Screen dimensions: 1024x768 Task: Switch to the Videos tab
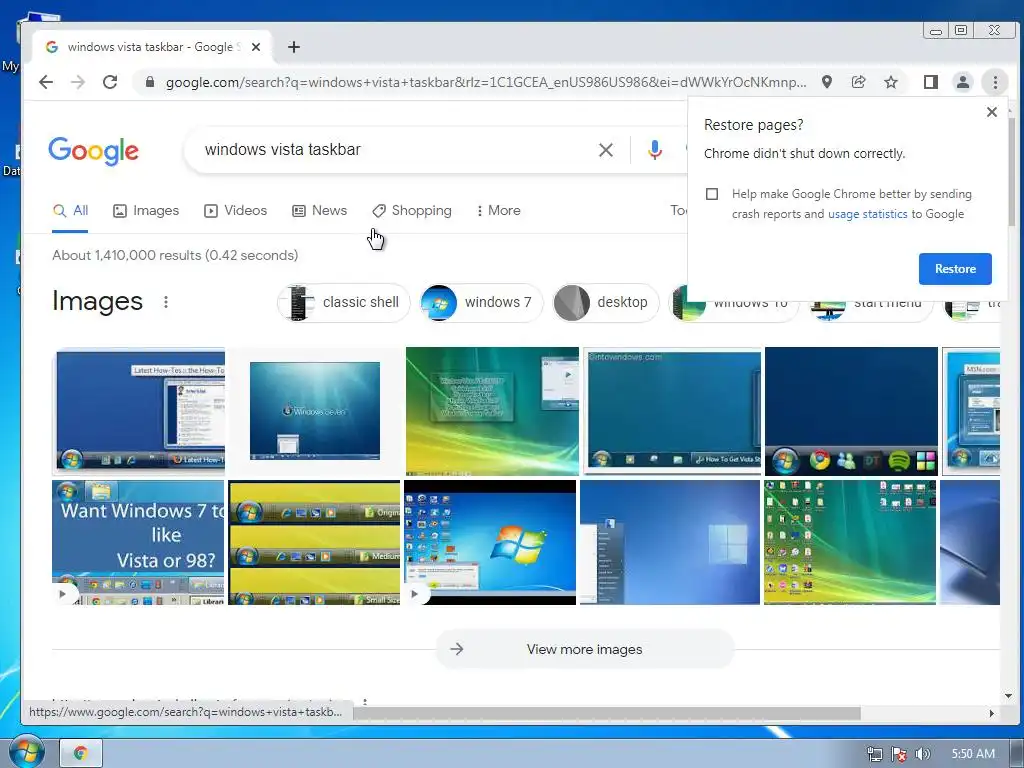pos(236,211)
